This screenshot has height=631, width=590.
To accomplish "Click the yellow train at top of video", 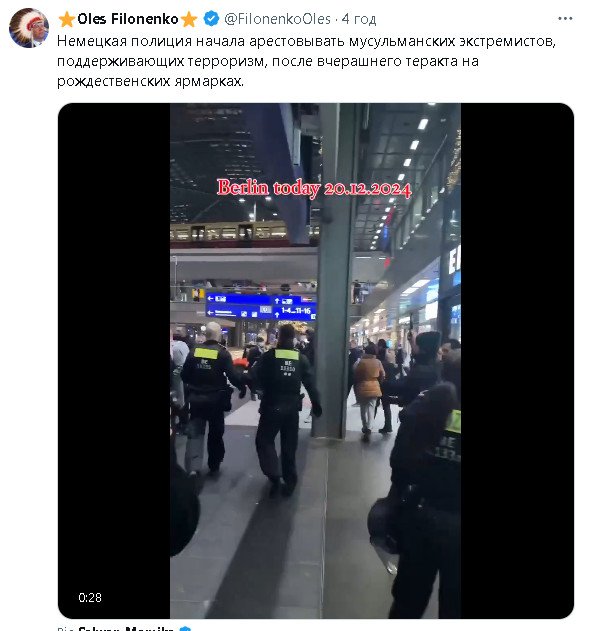I will coord(229,233).
